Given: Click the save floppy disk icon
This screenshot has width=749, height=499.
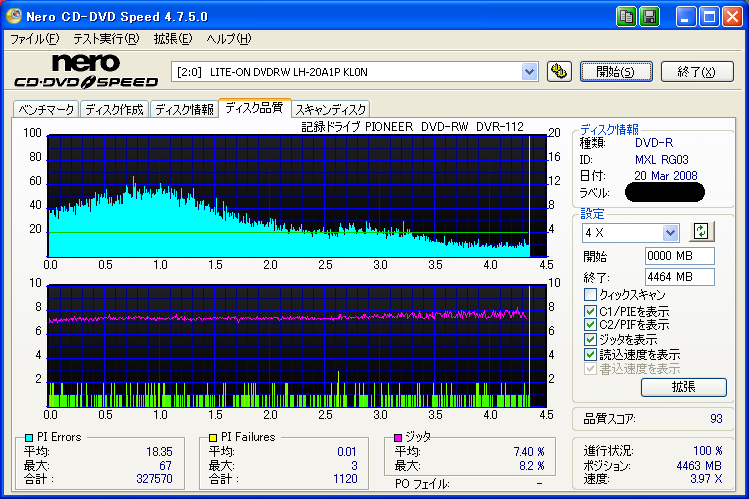Looking at the screenshot, I should click(649, 17).
